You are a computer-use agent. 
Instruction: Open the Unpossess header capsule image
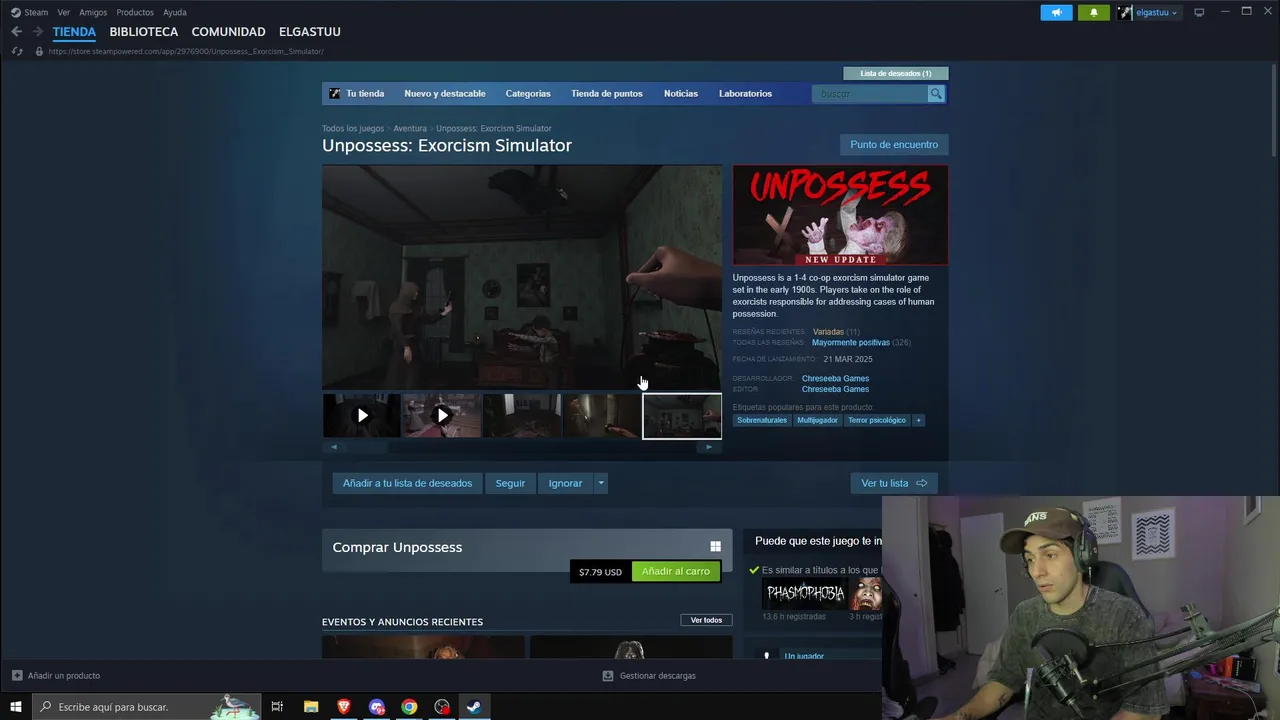840,215
